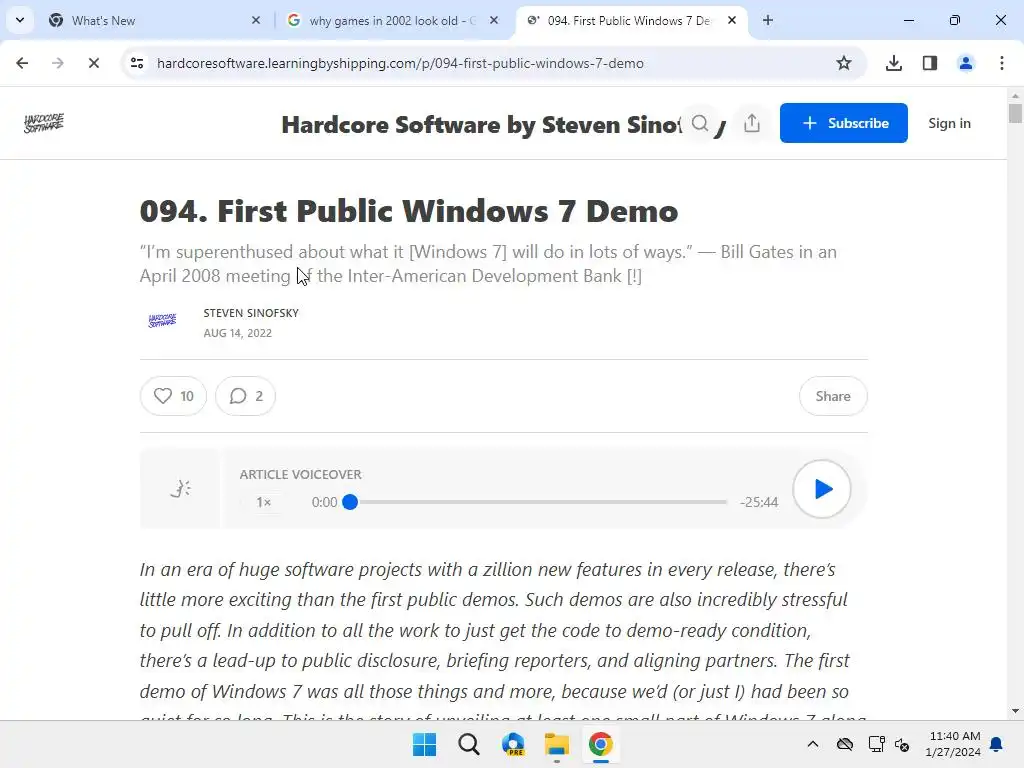Click the voiceover progress track
1024x768 pixels.
click(539, 502)
